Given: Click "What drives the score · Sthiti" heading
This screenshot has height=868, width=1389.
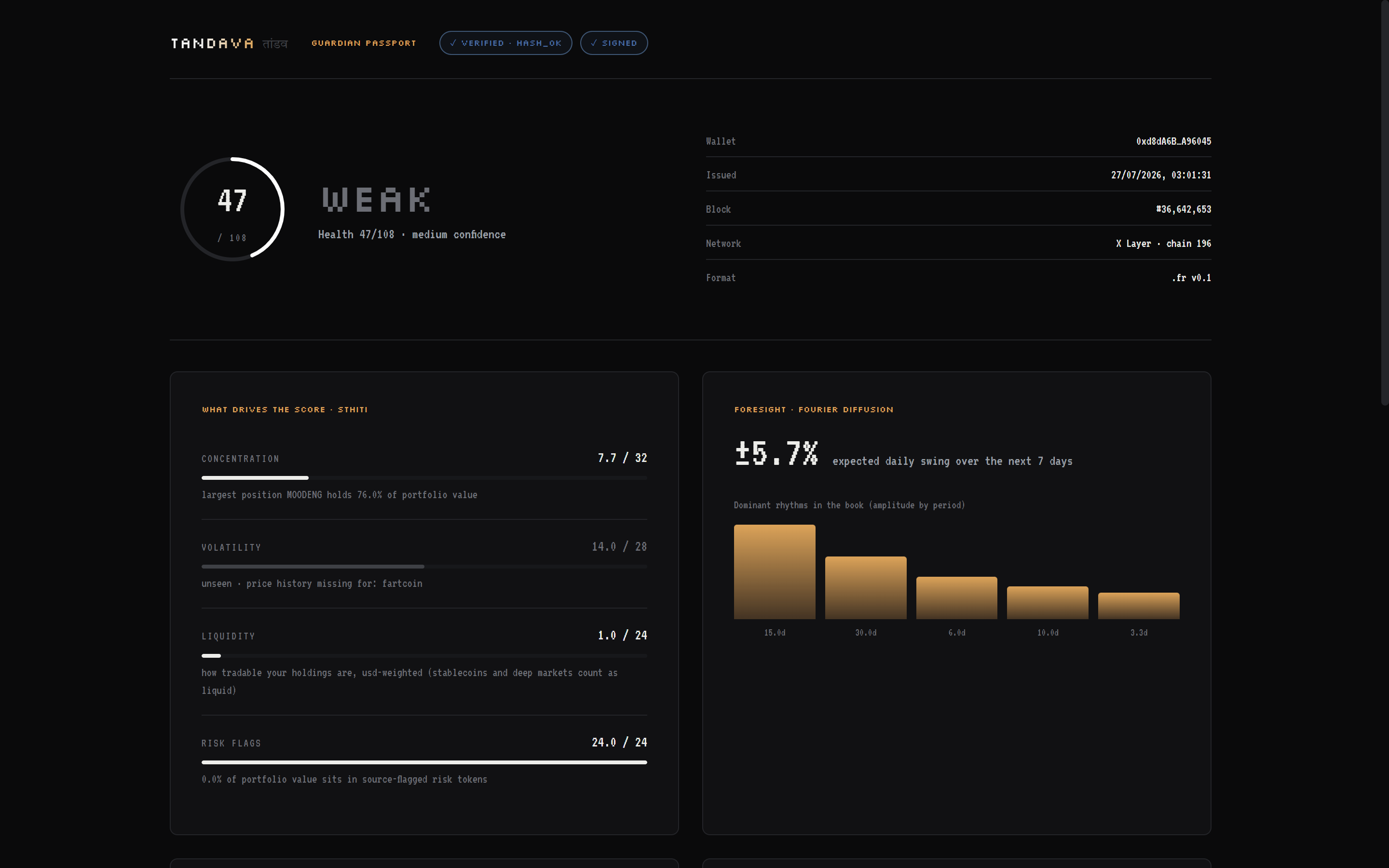Looking at the screenshot, I should 285,409.
